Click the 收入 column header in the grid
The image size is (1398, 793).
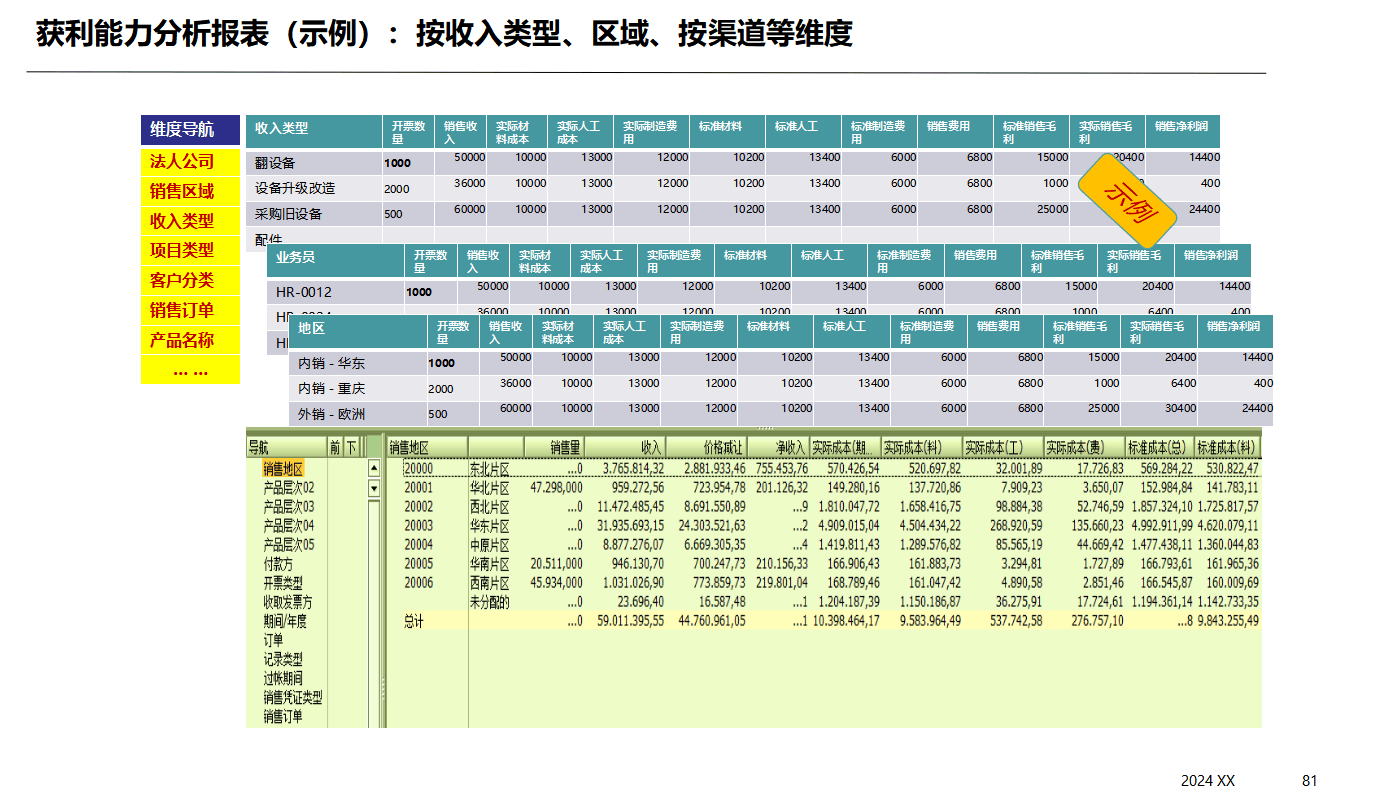point(625,448)
